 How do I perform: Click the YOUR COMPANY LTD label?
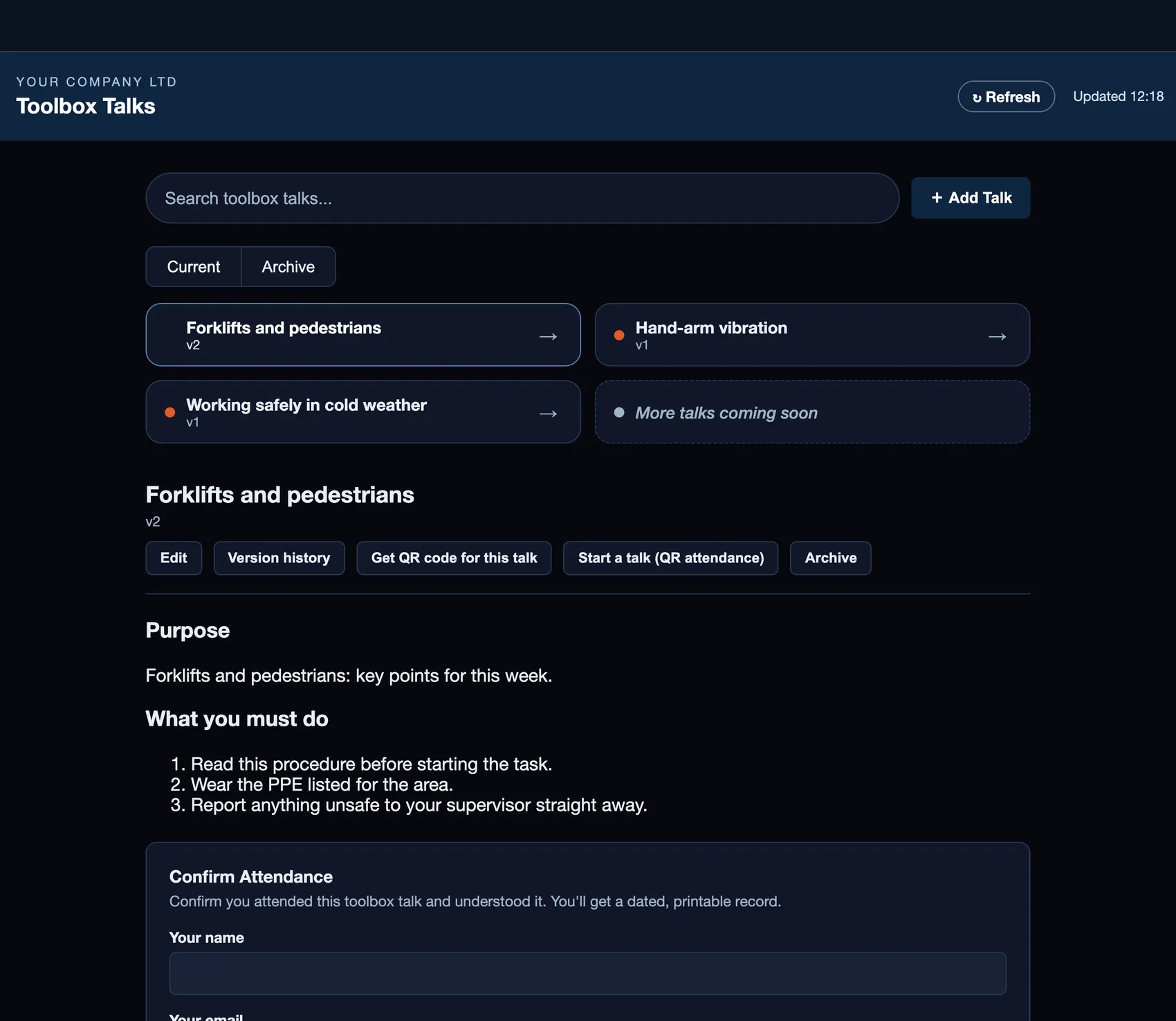[97, 82]
